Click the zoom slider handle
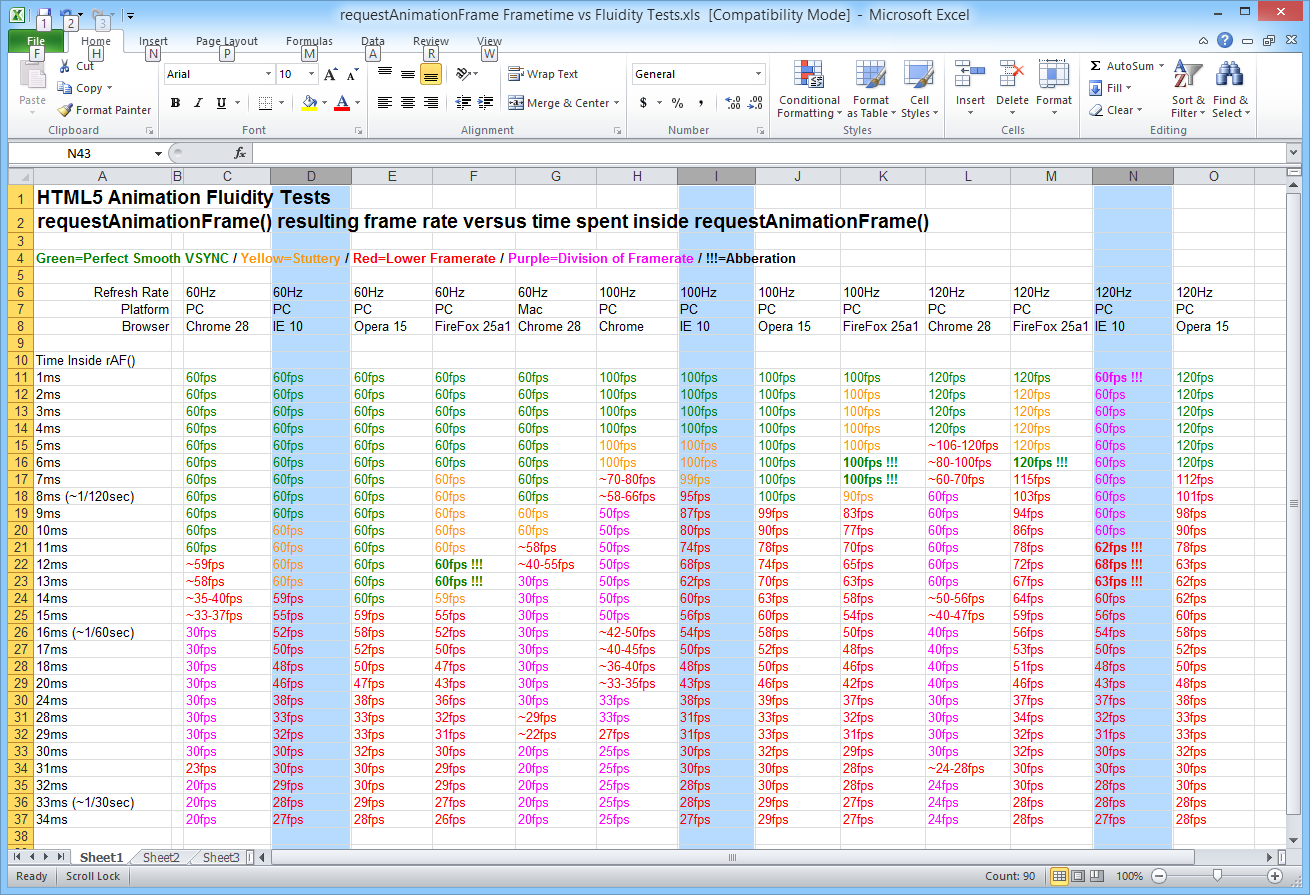The image size is (1310, 895). 1217,876
